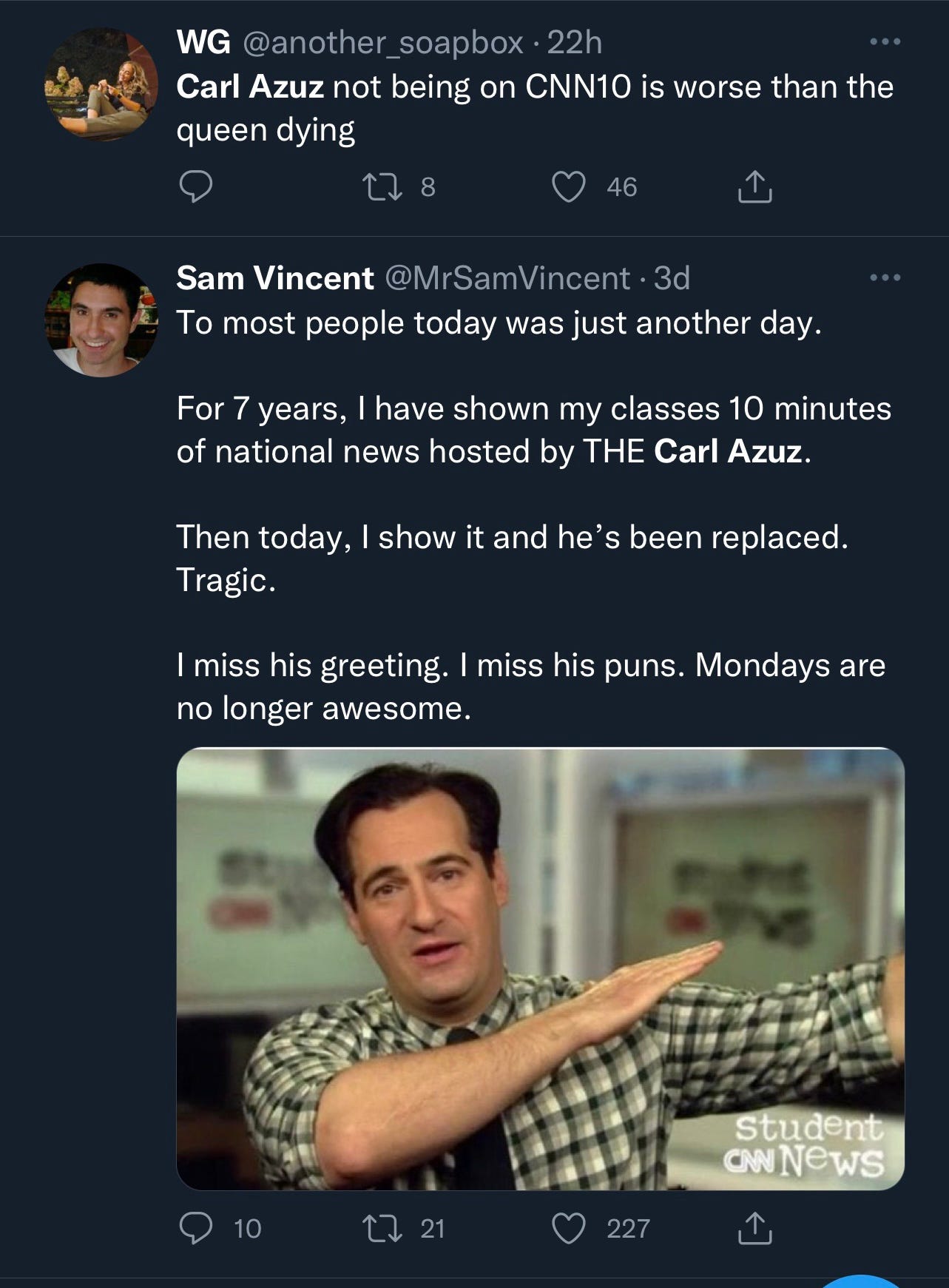The height and width of the screenshot is (1288, 949).
Task: Reply to WG's tweet about CNN10
Action: coord(196,186)
